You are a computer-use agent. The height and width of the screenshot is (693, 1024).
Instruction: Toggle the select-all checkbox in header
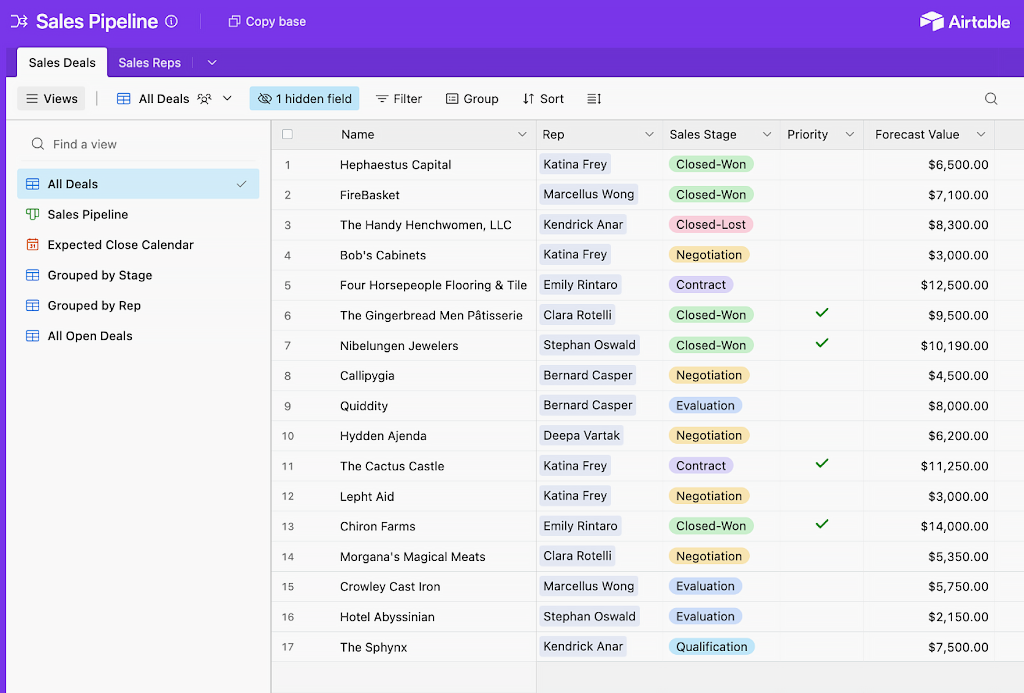click(x=287, y=135)
